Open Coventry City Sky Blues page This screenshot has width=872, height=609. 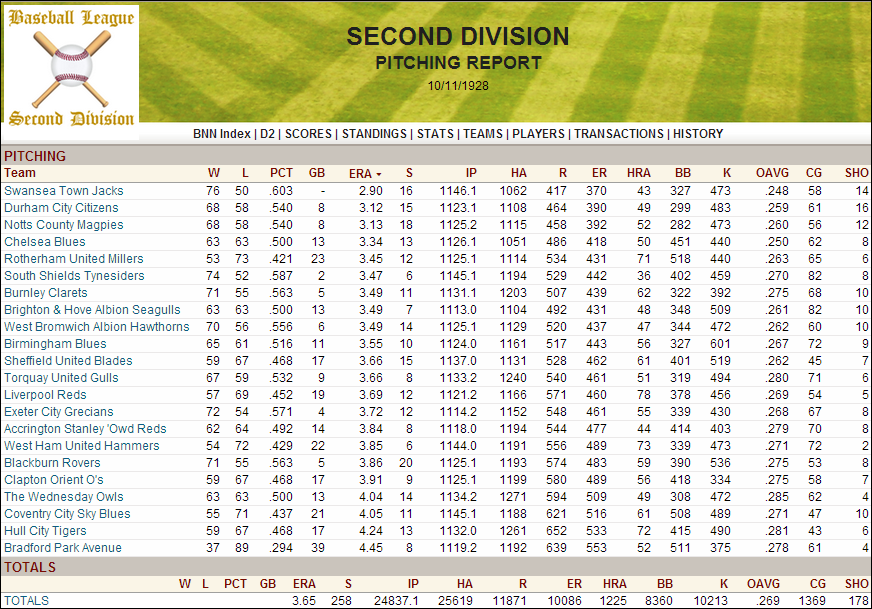point(67,514)
